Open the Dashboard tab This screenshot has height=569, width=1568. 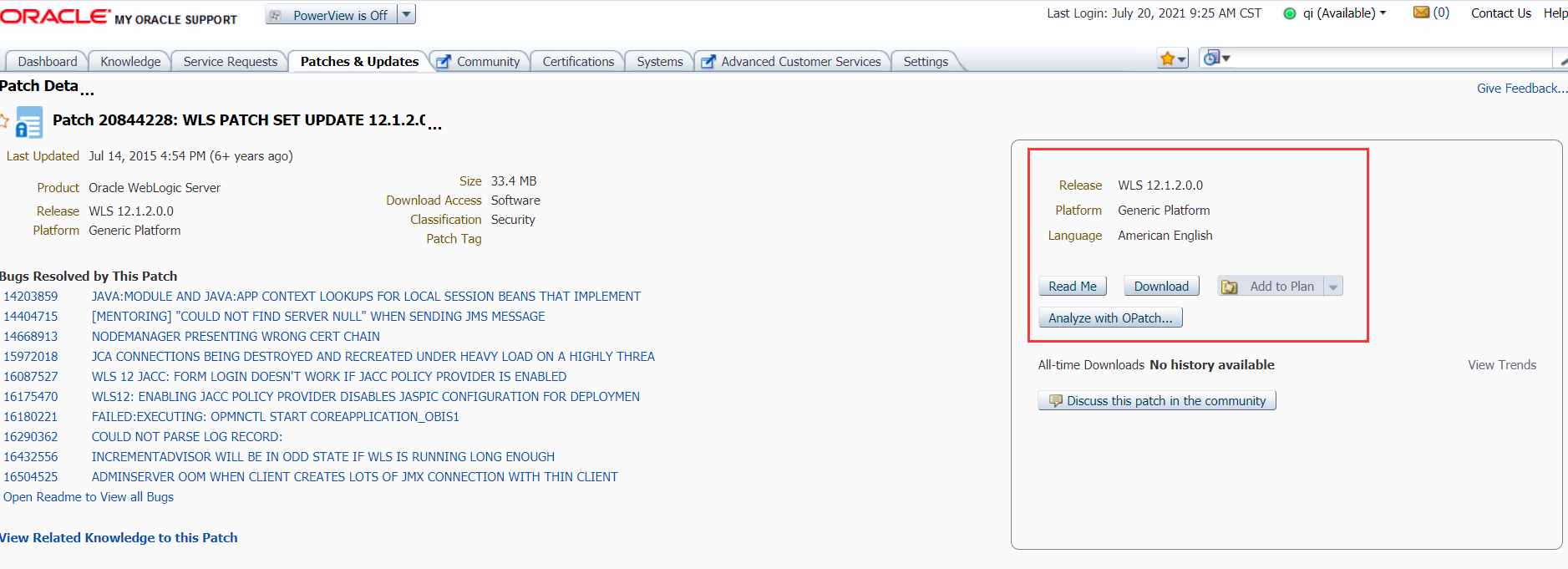(x=48, y=62)
